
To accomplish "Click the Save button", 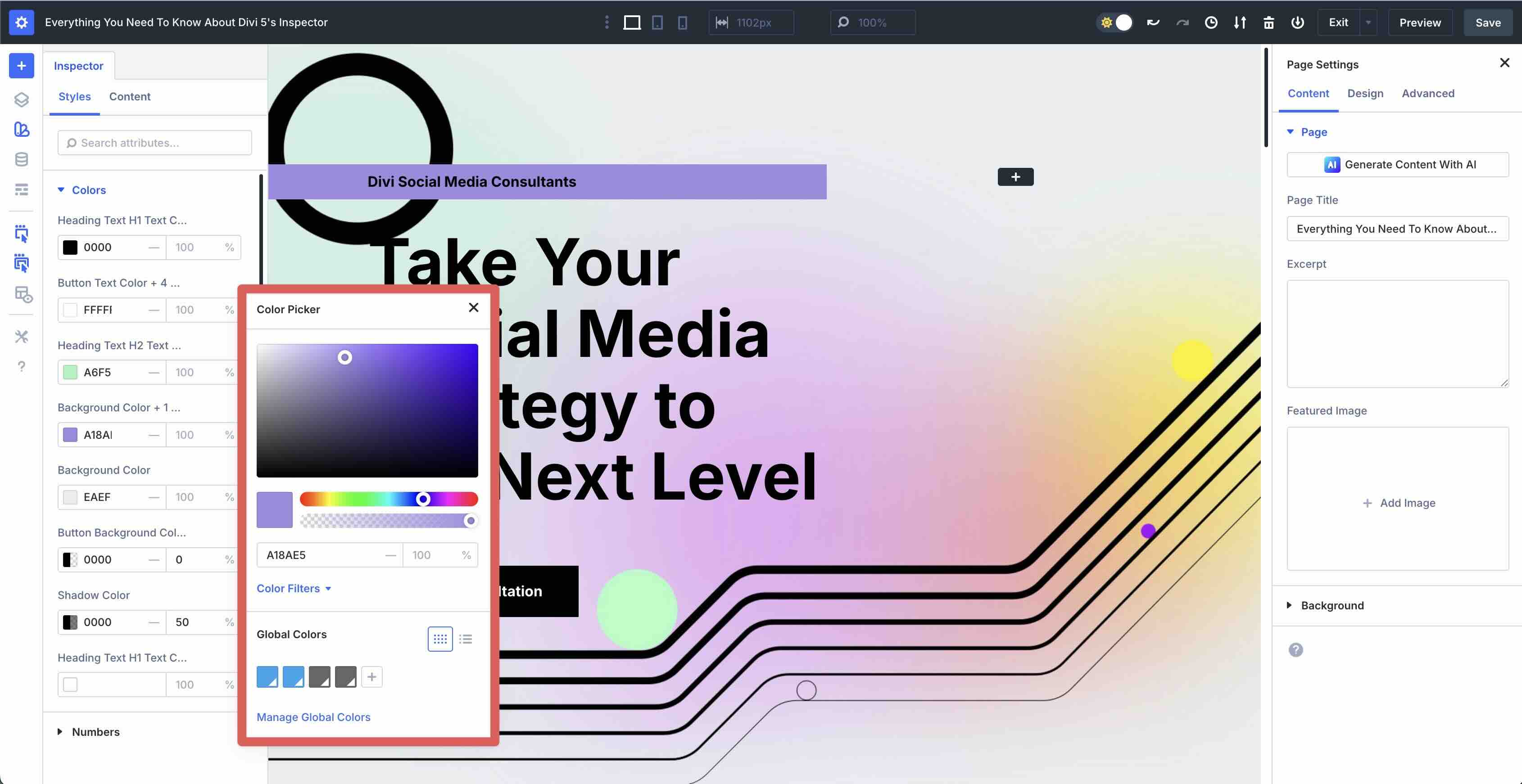I will (x=1488, y=23).
